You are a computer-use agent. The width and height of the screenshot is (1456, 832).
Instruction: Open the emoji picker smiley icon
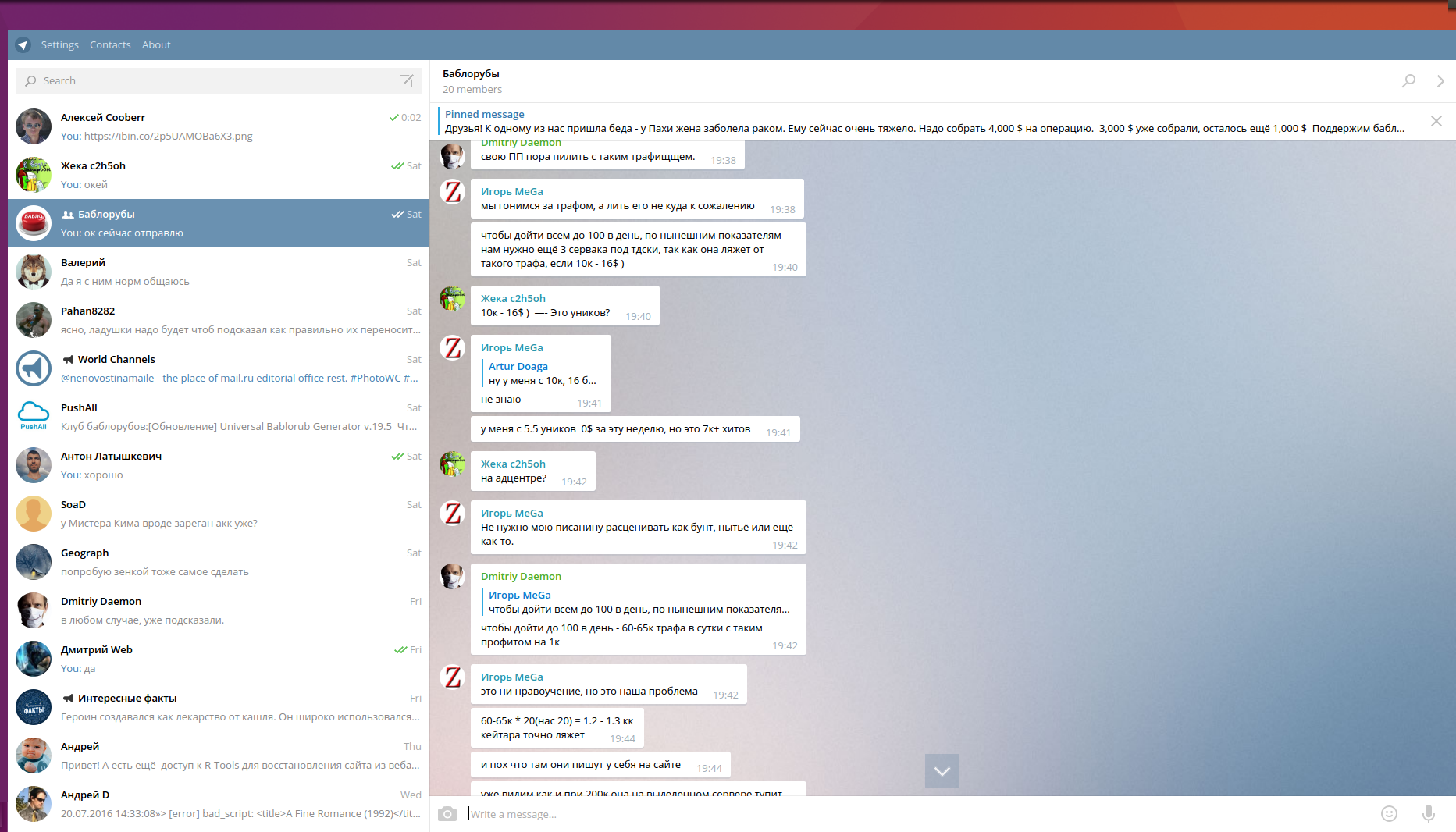pyautogui.click(x=1389, y=814)
